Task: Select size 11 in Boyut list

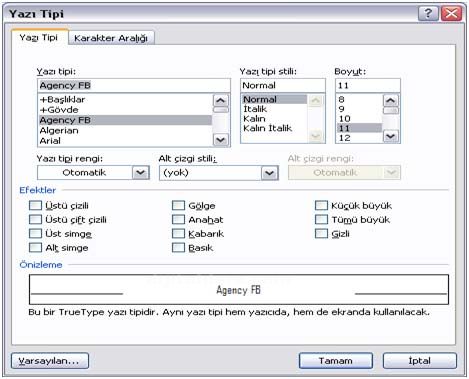Action: click(359, 128)
